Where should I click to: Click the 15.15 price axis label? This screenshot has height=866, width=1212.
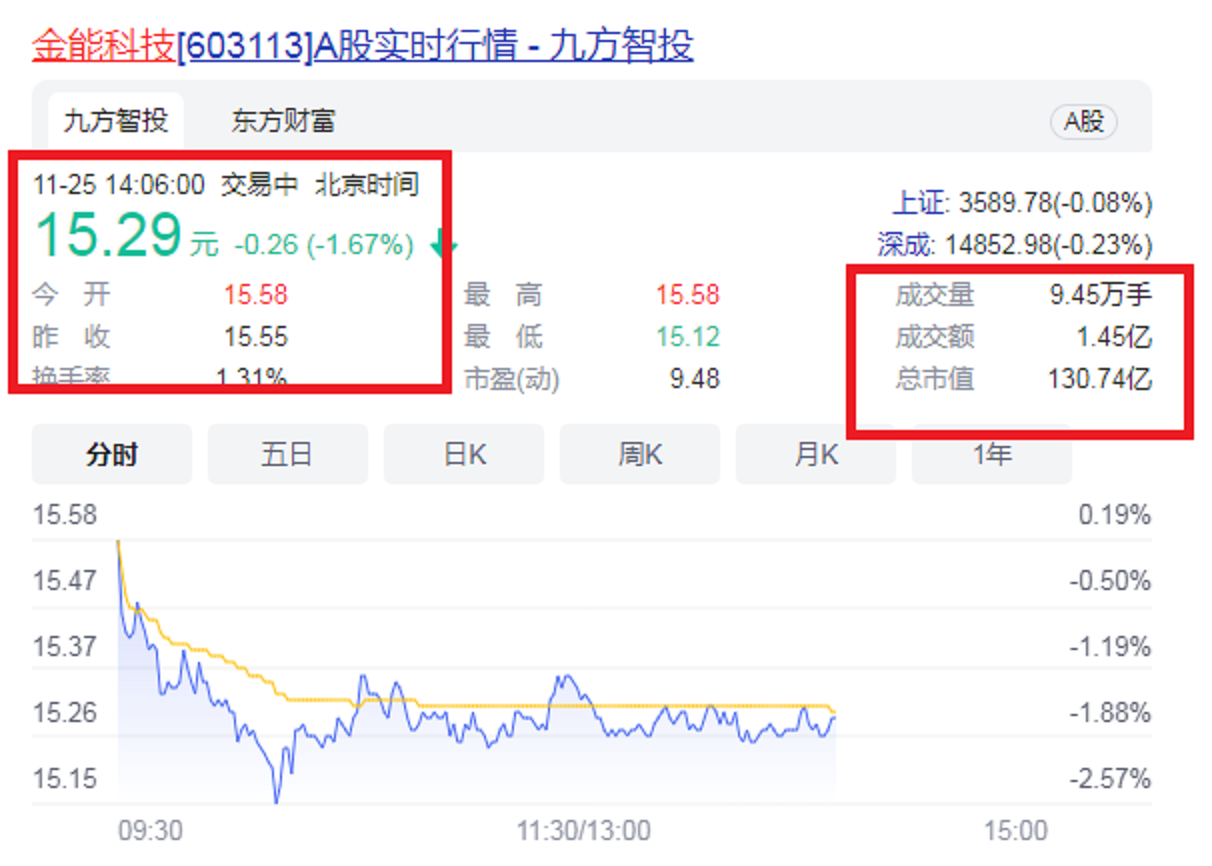(65, 779)
